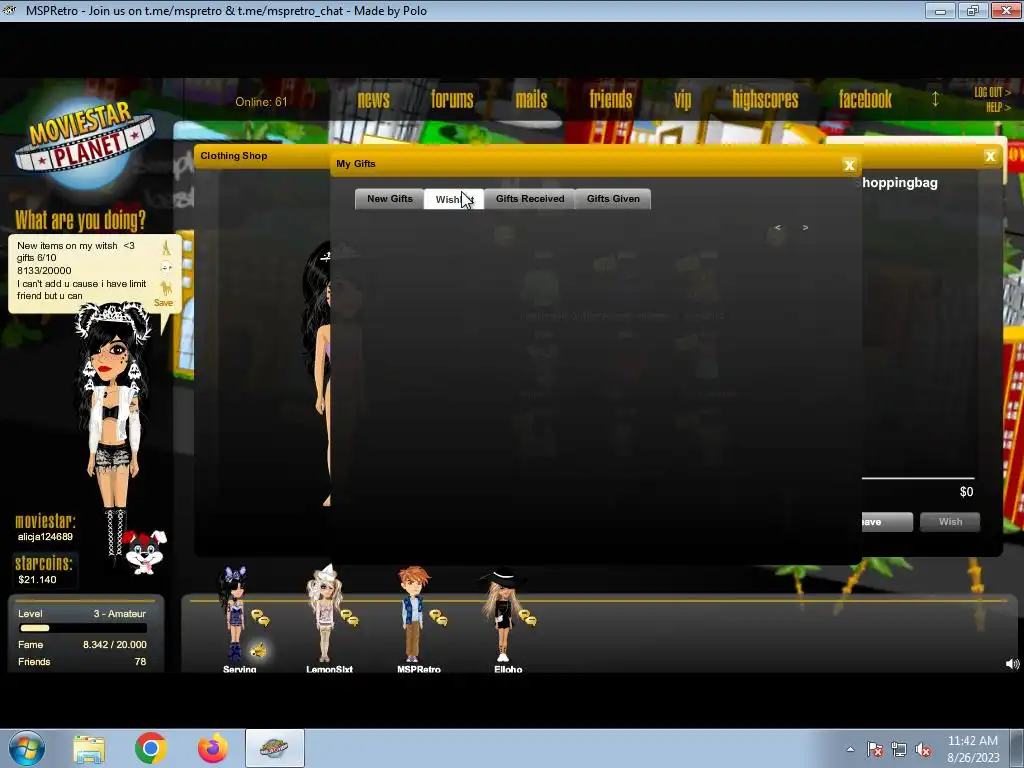Open chat with friend LemonSixt
The image size is (1024, 768).
click(x=349, y=618)
